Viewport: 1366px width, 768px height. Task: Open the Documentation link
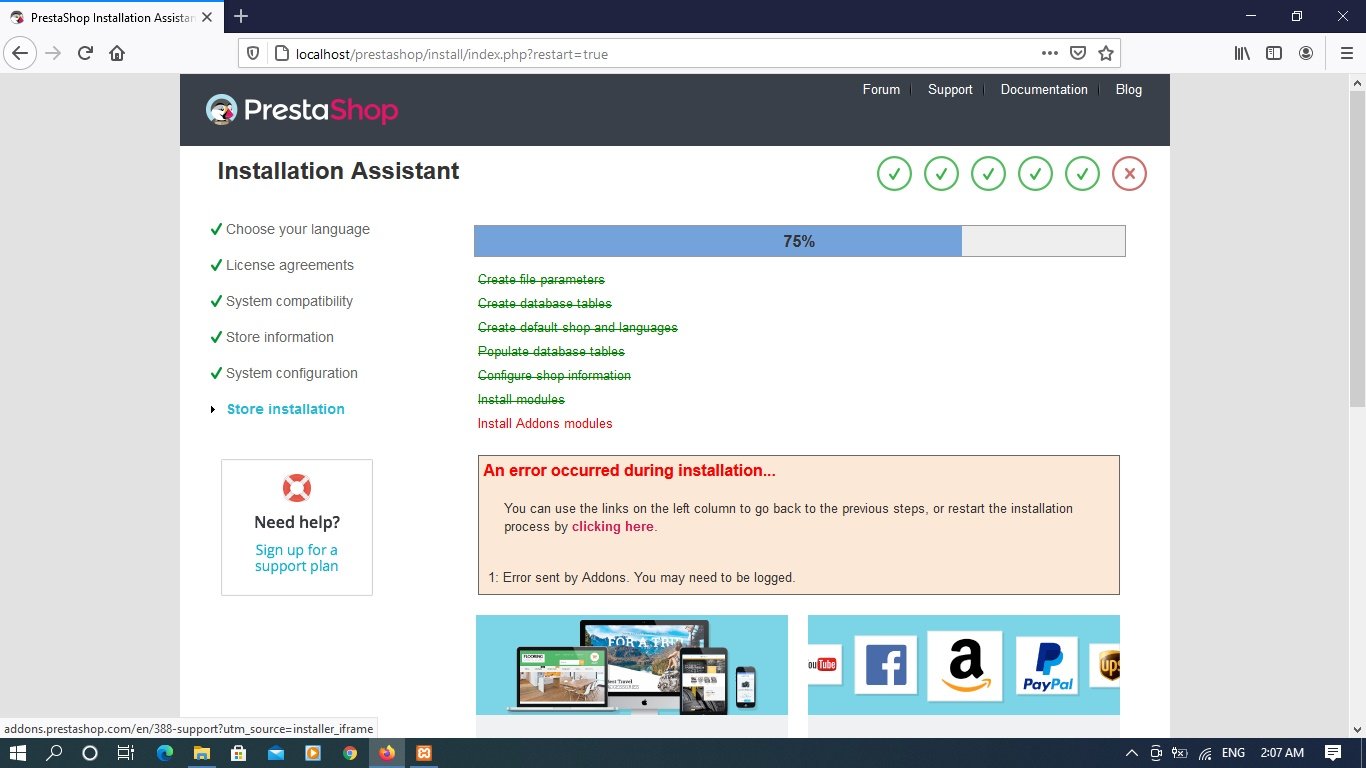(x=1044, y=89)
